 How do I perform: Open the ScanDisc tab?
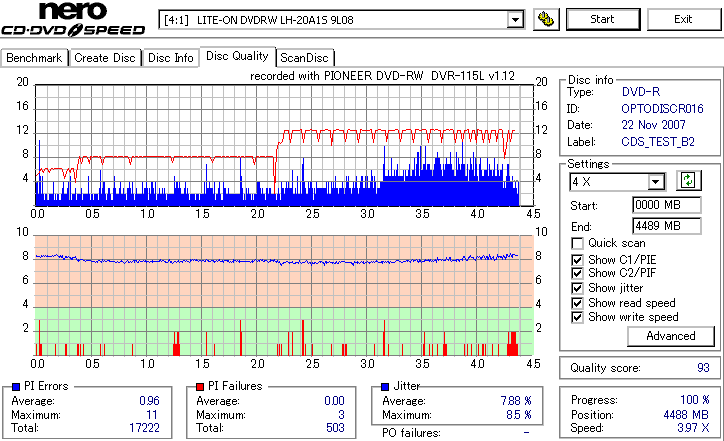click(x=305, y=58)
